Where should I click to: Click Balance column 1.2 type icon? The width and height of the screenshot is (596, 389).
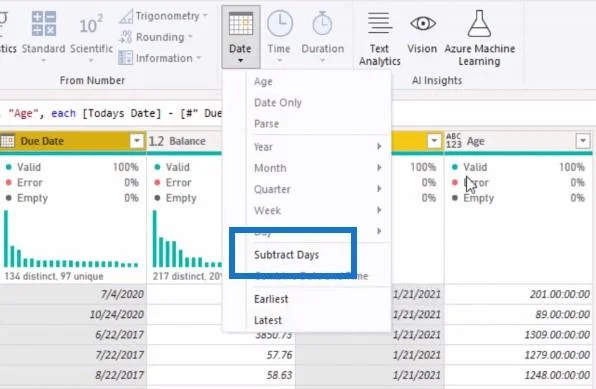point(156,141)
